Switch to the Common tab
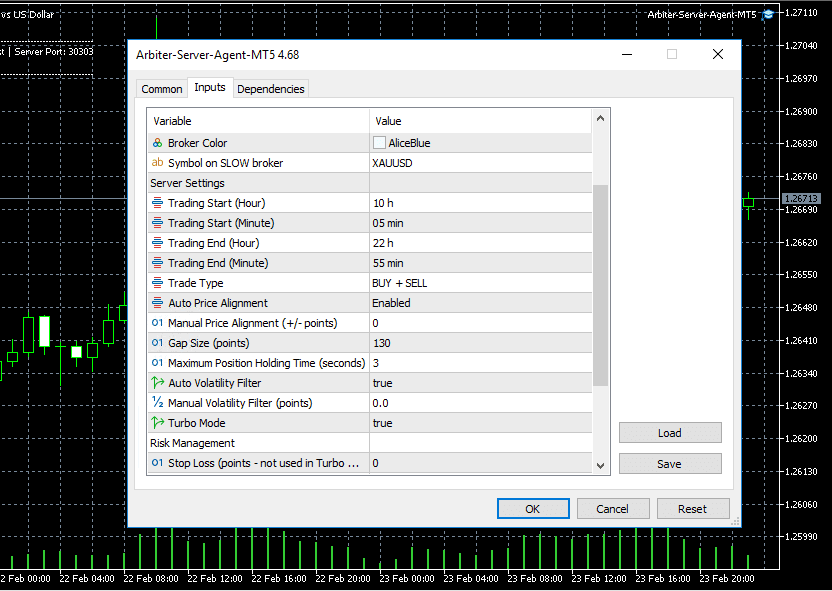Screen dimensions: 832x591 pos(162,89)
